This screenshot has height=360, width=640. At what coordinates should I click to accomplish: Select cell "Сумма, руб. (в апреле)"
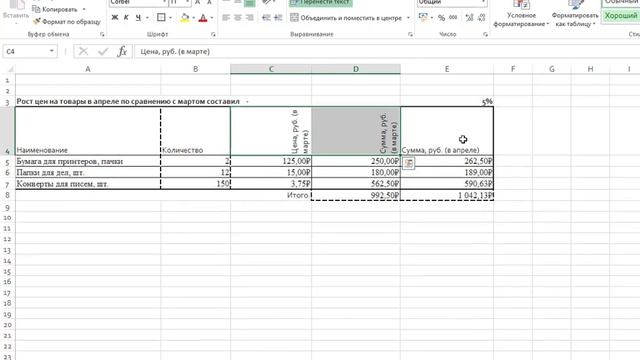pyautogui.click(x=447, y=131)
